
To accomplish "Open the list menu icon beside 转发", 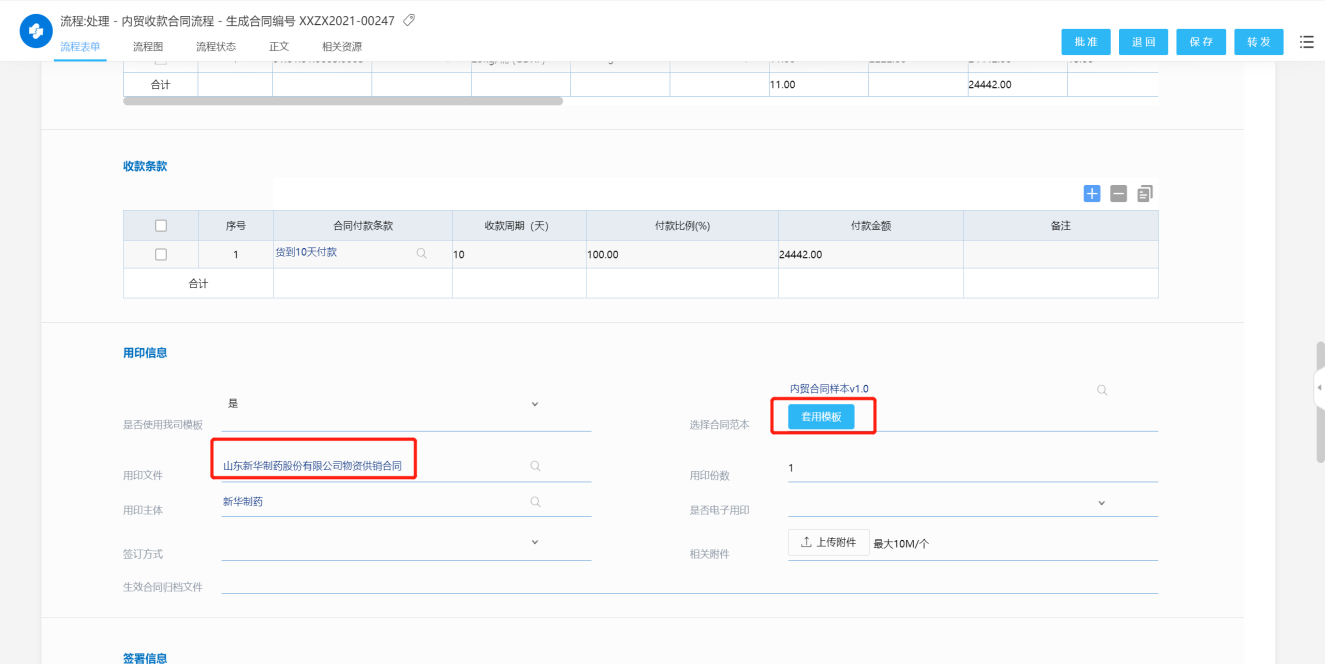I will tap(1307, 41).
